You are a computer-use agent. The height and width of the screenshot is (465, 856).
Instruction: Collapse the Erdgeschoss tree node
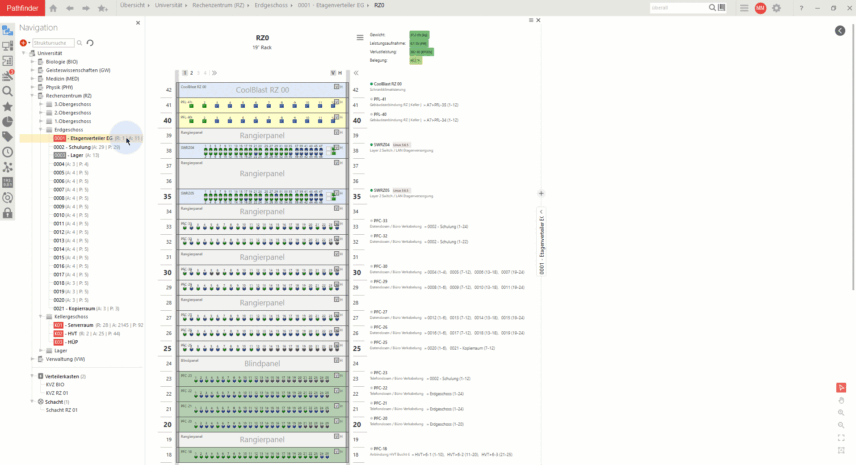point(40,129)
